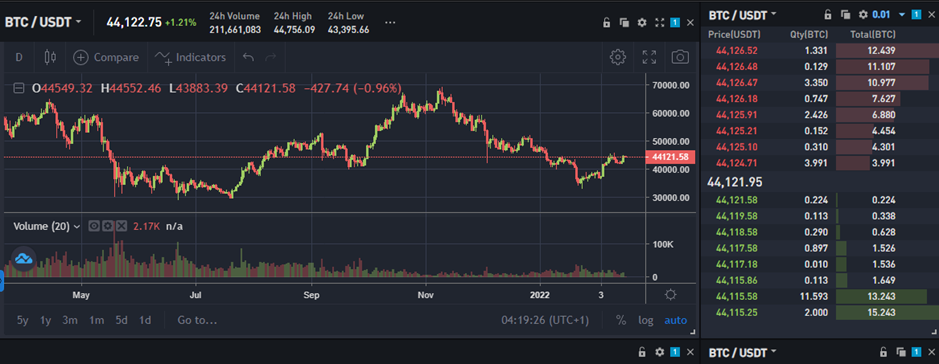Click the blue '1' link badge on the chart panel

tap(674, 23)
